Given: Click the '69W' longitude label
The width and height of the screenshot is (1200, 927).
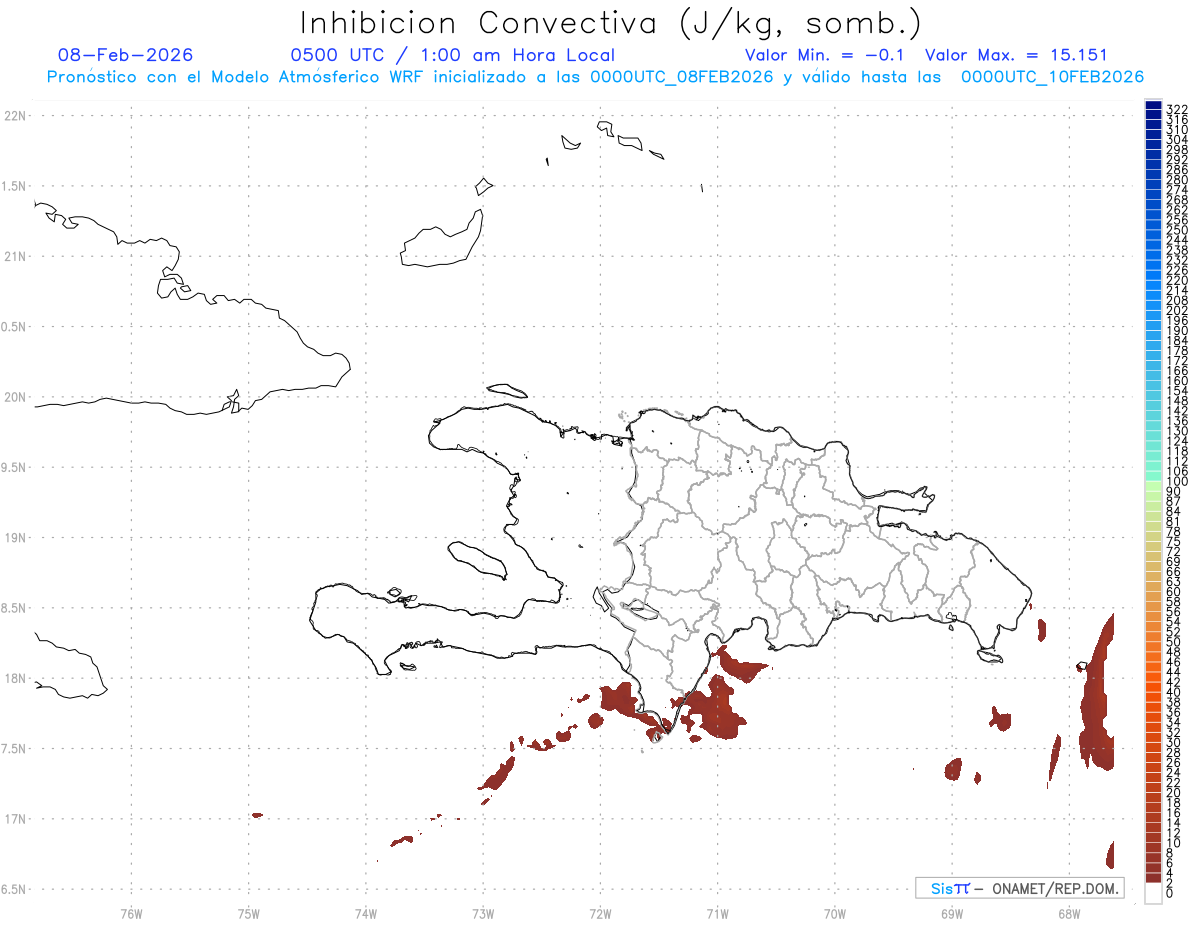Looking at the screenshot, I should point(952,913).
